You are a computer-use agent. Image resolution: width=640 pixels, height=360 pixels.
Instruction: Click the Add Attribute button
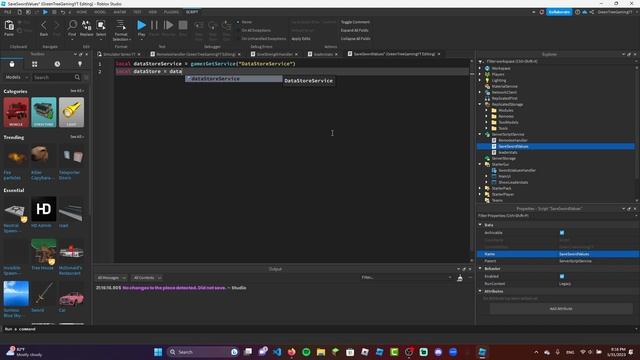pos(561,309)
